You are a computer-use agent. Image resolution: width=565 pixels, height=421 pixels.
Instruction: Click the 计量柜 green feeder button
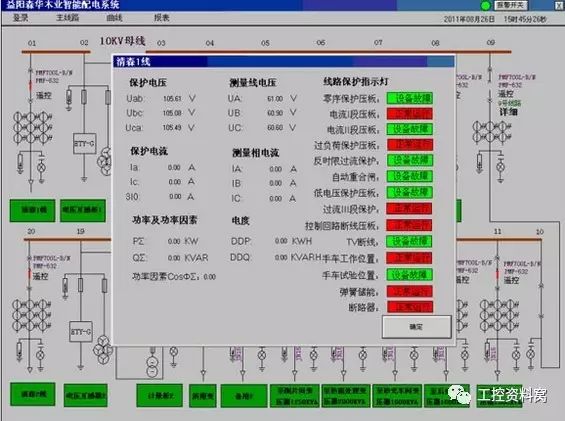(x=160, y=395)
